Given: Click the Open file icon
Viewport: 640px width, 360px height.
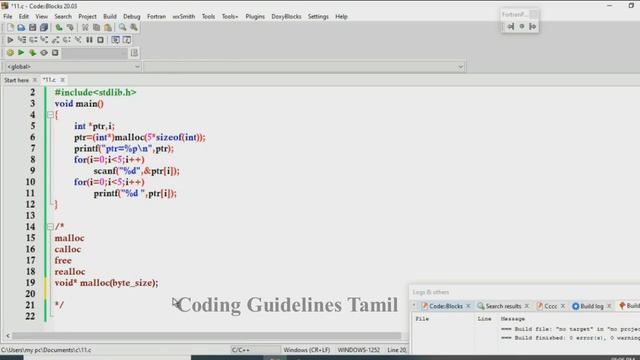Looking at the screenshot, I should [x=21, y=27].
